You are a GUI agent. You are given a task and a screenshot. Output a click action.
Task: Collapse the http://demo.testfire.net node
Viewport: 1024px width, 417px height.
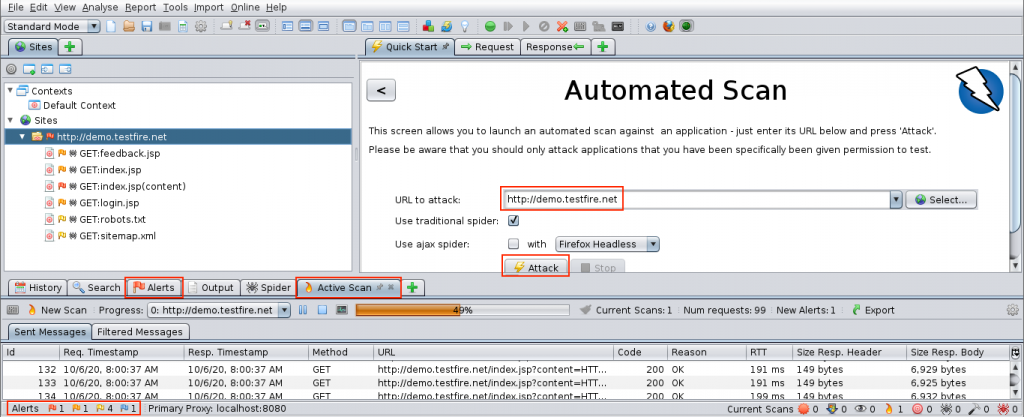[22, 136]
